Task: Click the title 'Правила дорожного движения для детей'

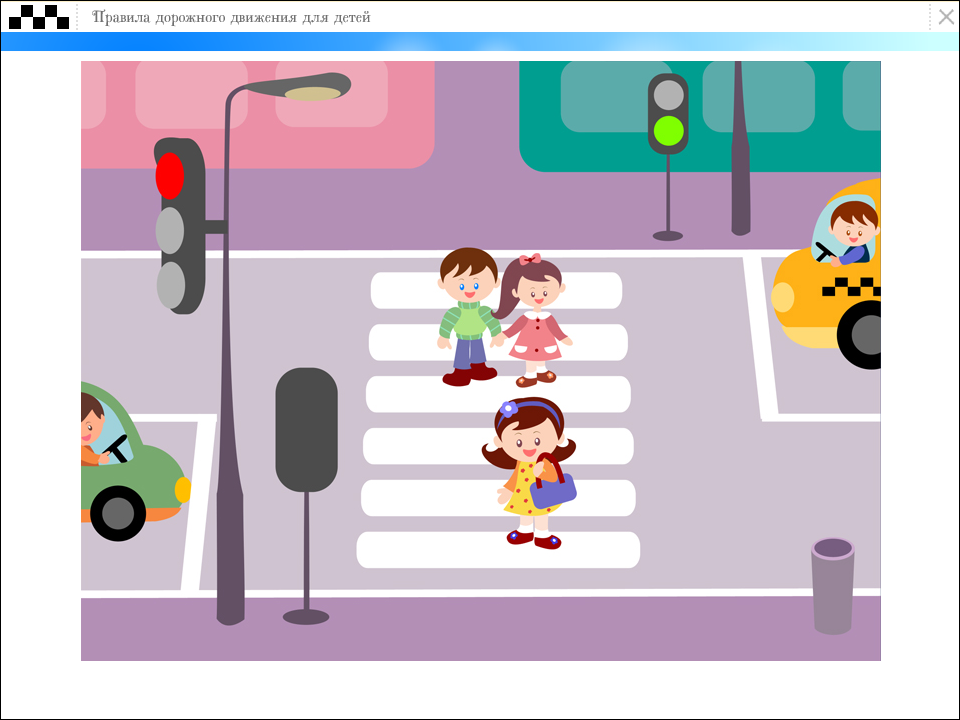Action: pyautogui.click(x=231, y=17)
